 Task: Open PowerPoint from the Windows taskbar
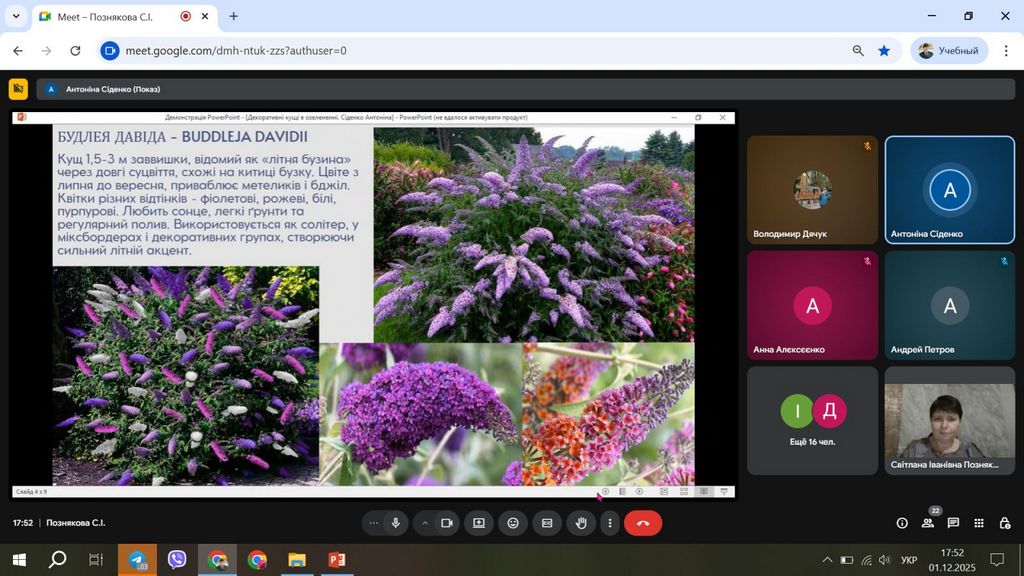point(336,560)
